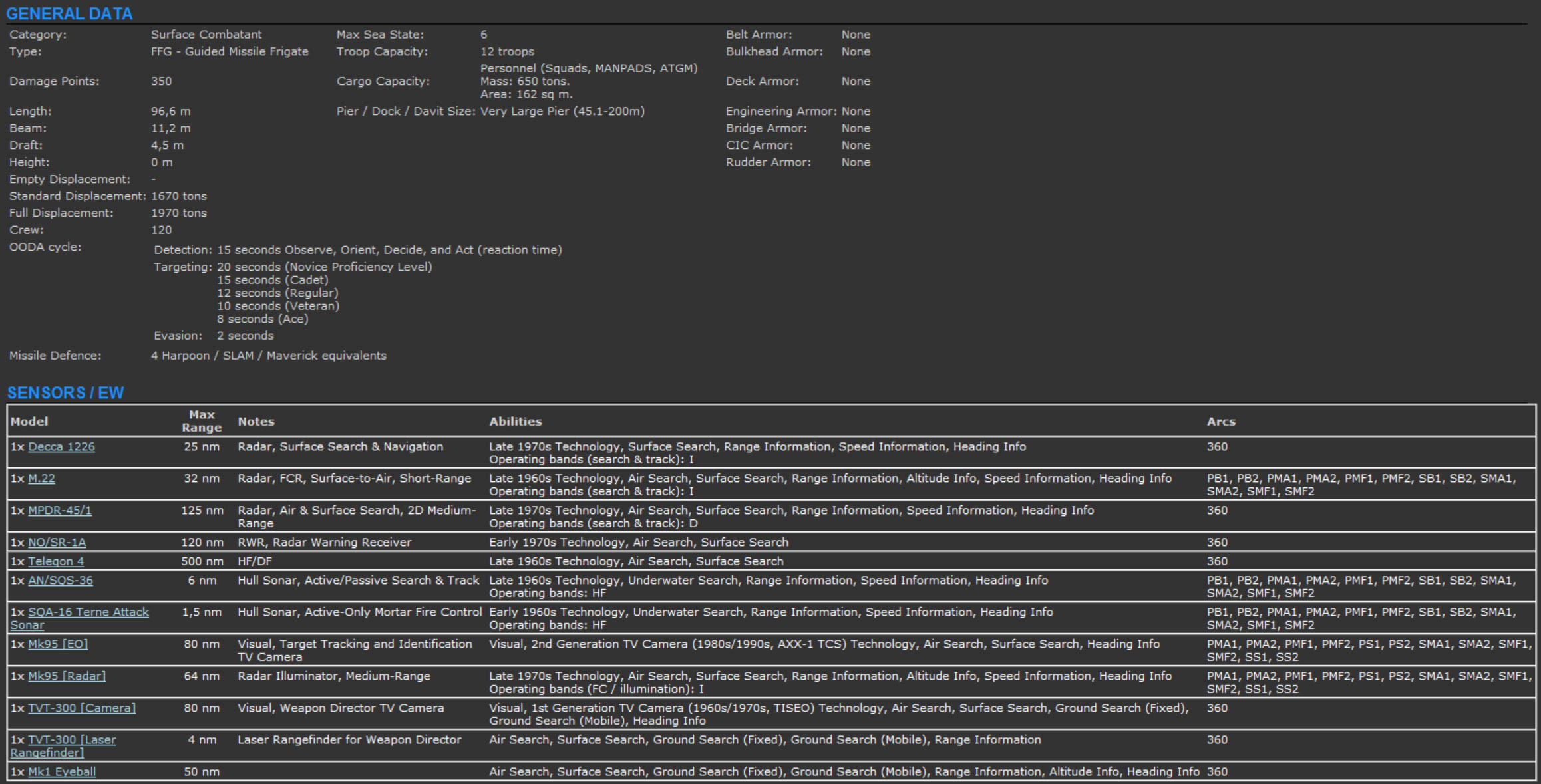This screenshot has height=784, width=1541.
Task: Open the Telegon 4 HF/DF link
Action: pos(56,561)
